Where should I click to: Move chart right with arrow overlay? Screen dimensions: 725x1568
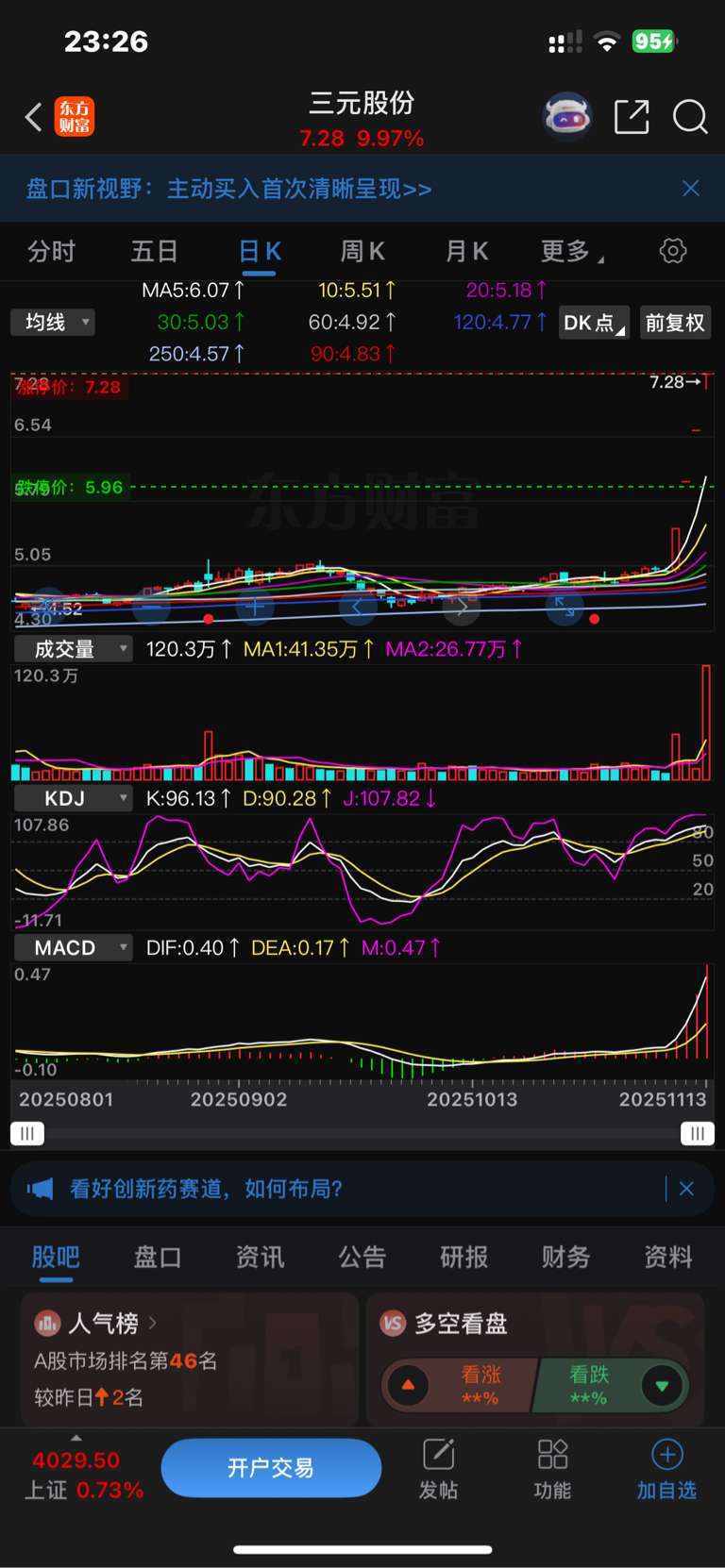(462, 607)
